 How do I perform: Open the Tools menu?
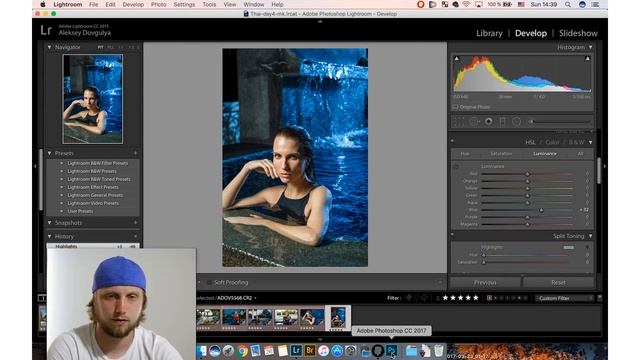209,4
